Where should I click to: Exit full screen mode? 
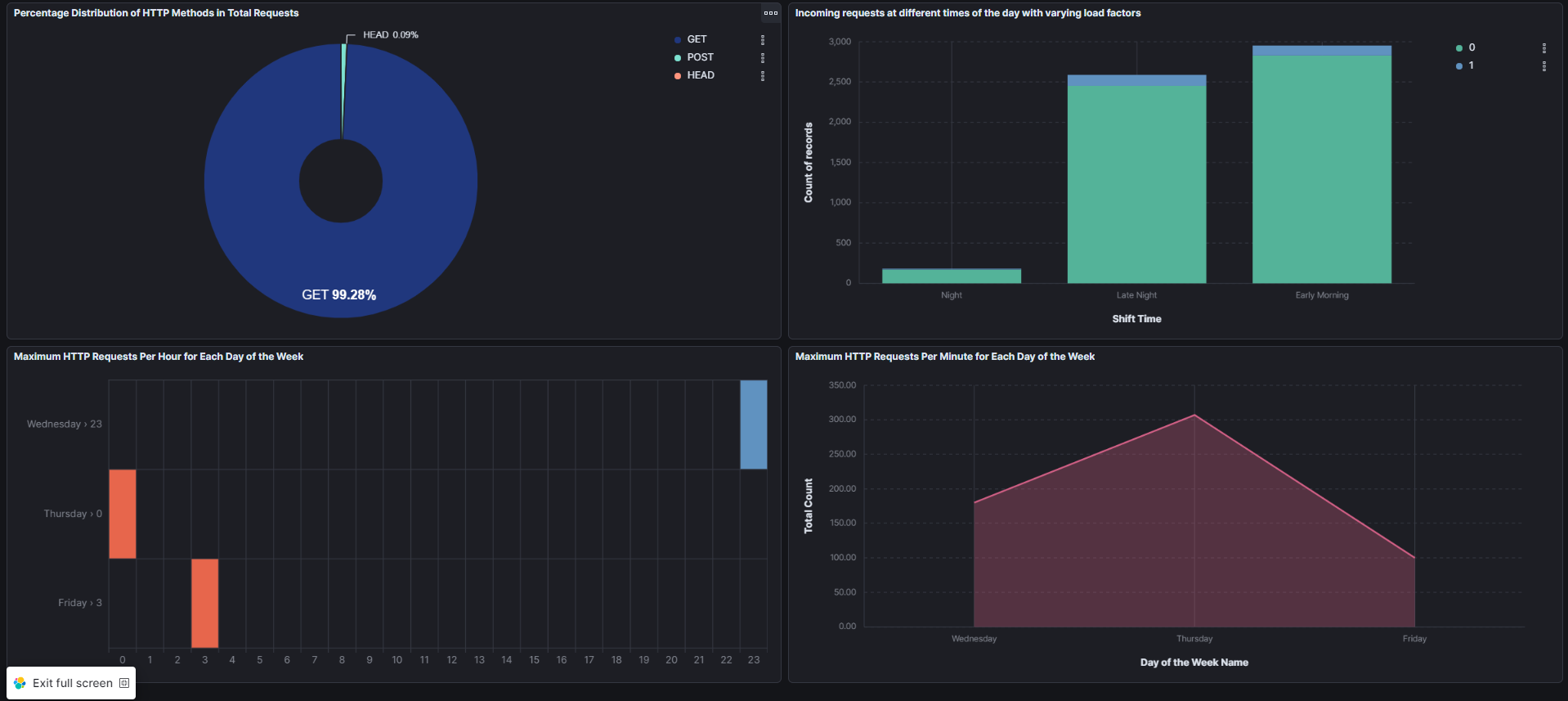pos(71,683)
